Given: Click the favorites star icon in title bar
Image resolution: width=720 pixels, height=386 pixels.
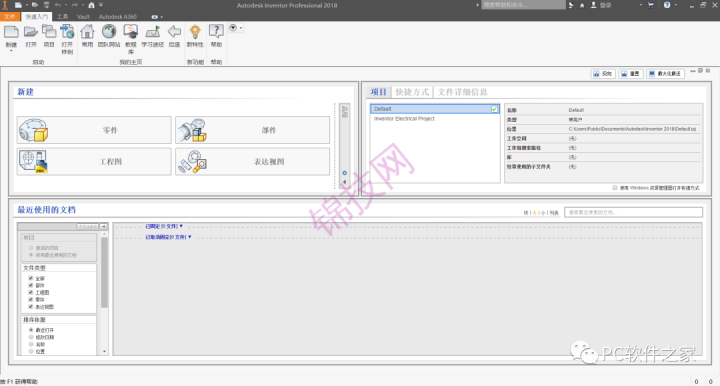Looking at the screenshot, I should pos(582,5).
